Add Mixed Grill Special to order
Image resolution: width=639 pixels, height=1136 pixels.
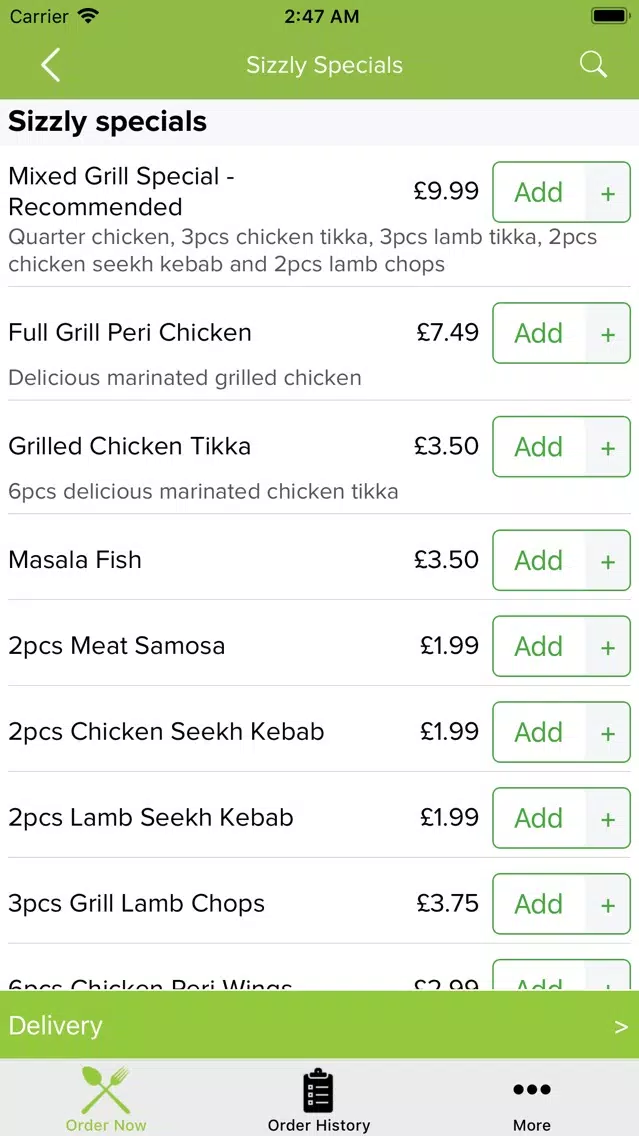(x=539, y=192)
